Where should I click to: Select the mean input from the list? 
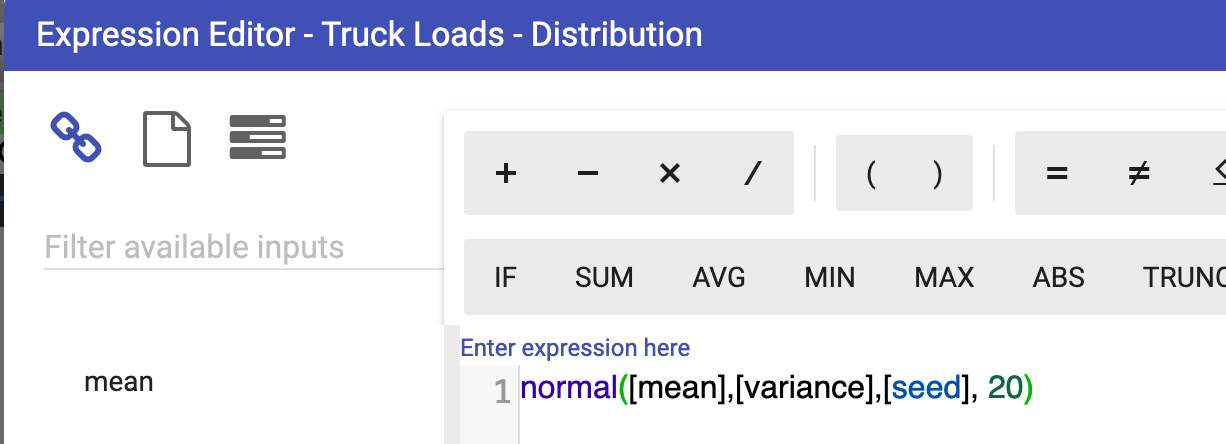[119, 381]
